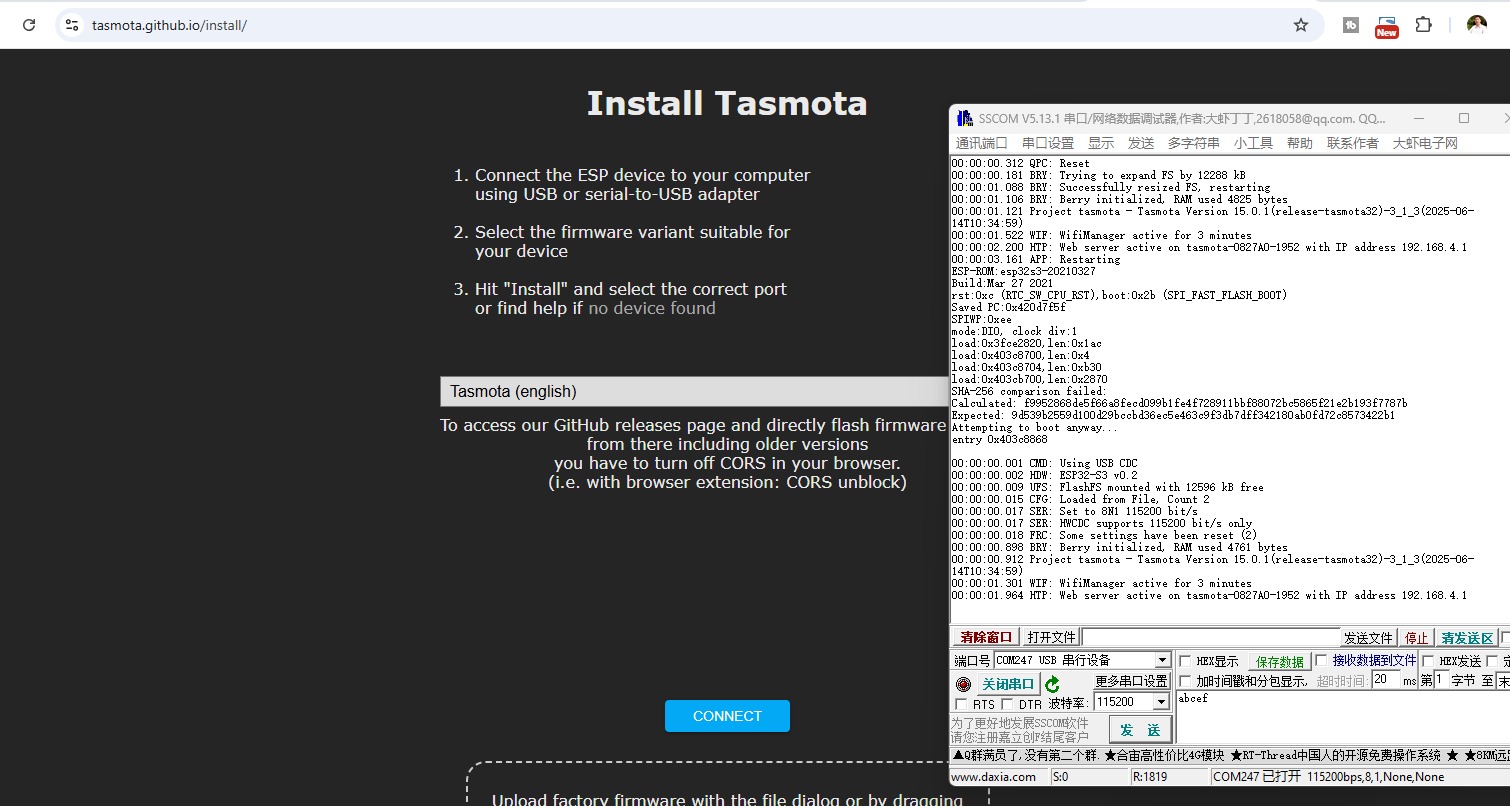Image resolution: width=1510 pixels, height=806 pixels.
Task: Expand the COM247 port number dropdown
Action: coord(1162,661)
